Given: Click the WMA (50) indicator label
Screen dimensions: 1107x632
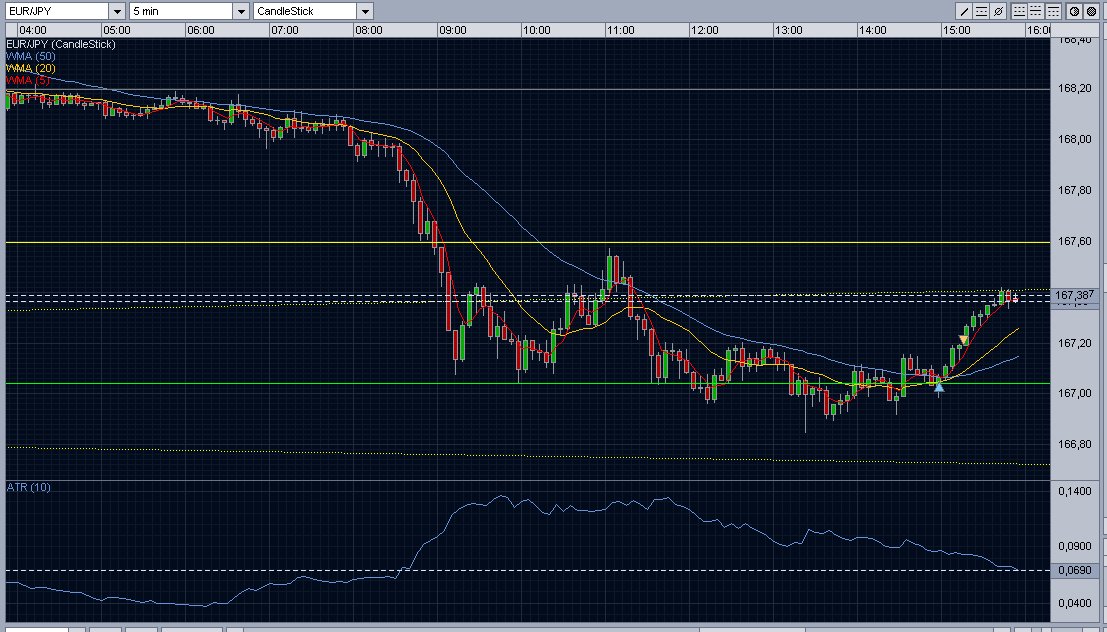Looking at the screenshot, I should coord(31,56).
